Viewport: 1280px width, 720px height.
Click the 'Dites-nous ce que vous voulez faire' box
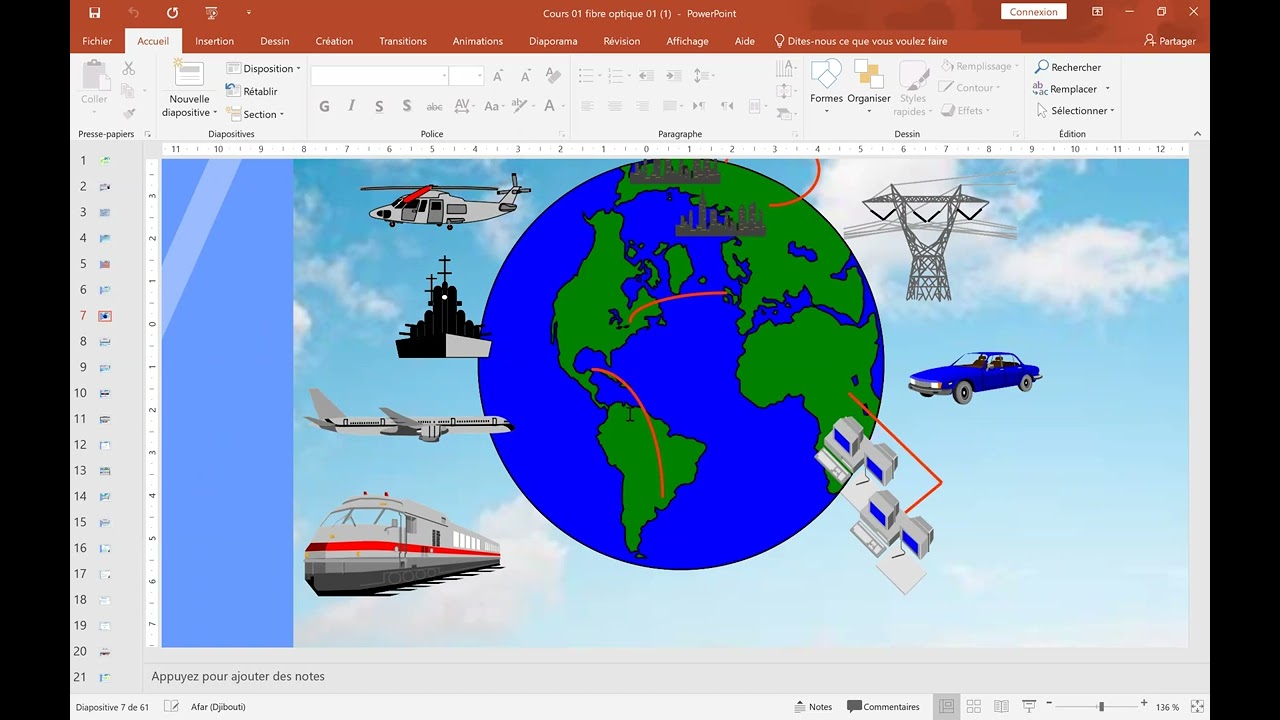coord(861,41)
